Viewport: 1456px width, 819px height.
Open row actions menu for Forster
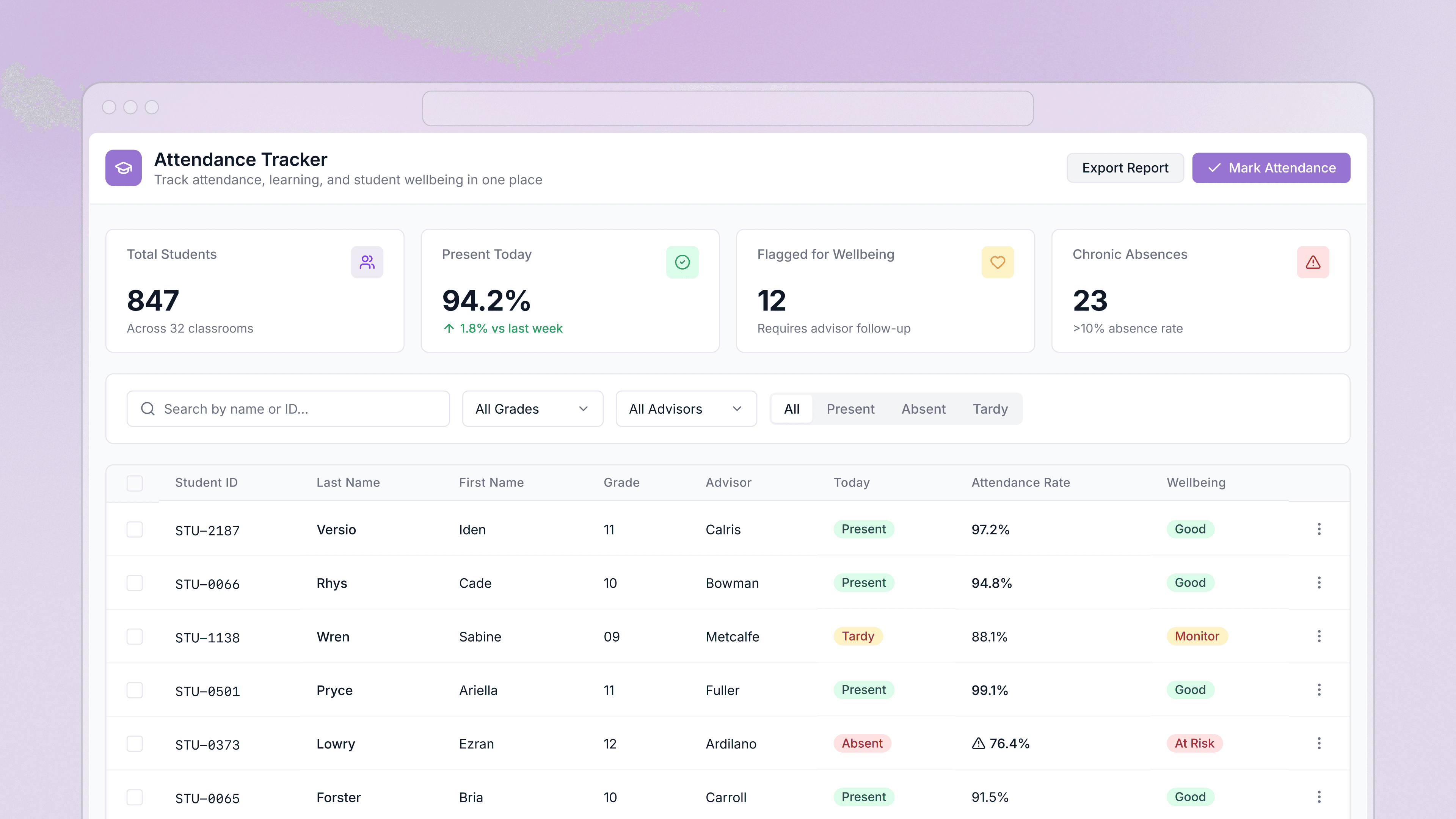[1319, 797]
